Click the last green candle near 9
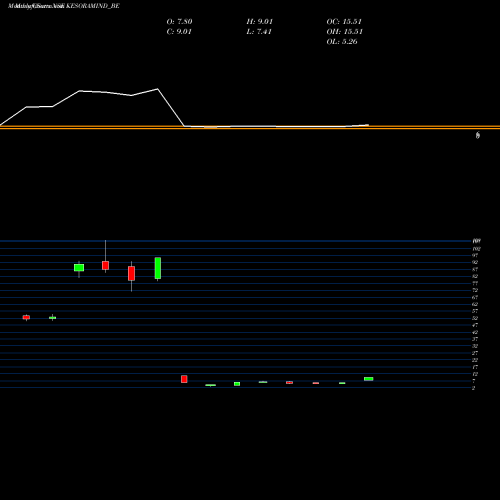 pos(368,379)
